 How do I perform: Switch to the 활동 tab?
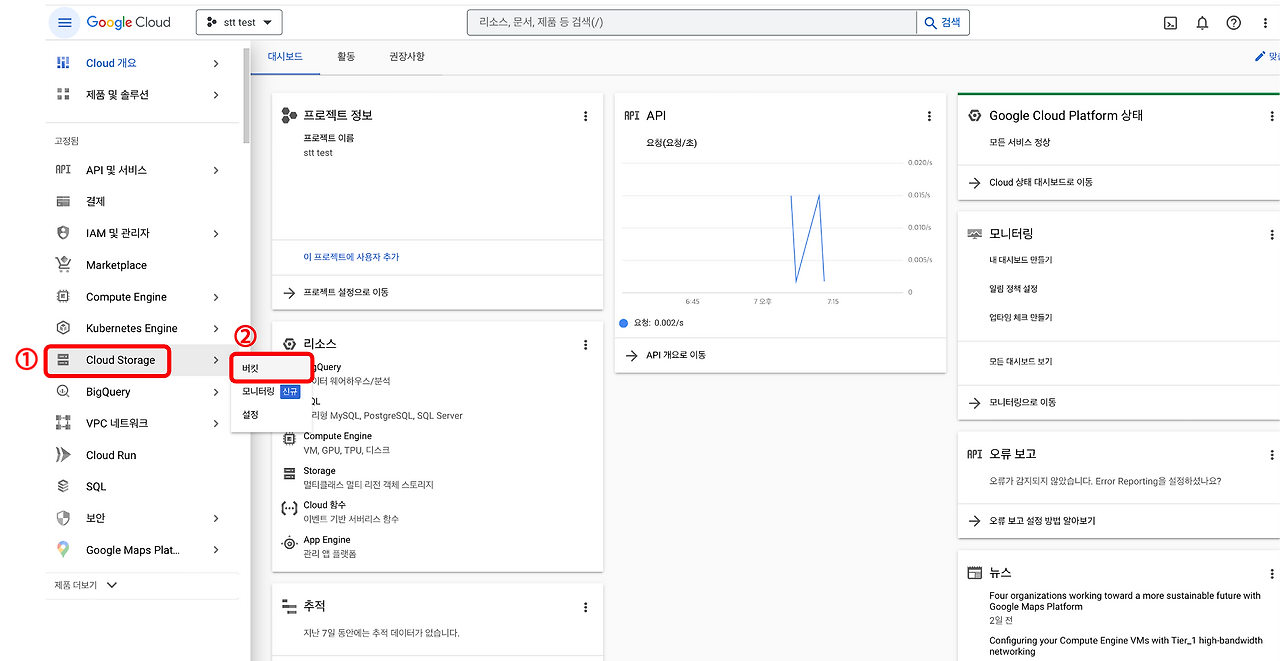coord(346,57)
